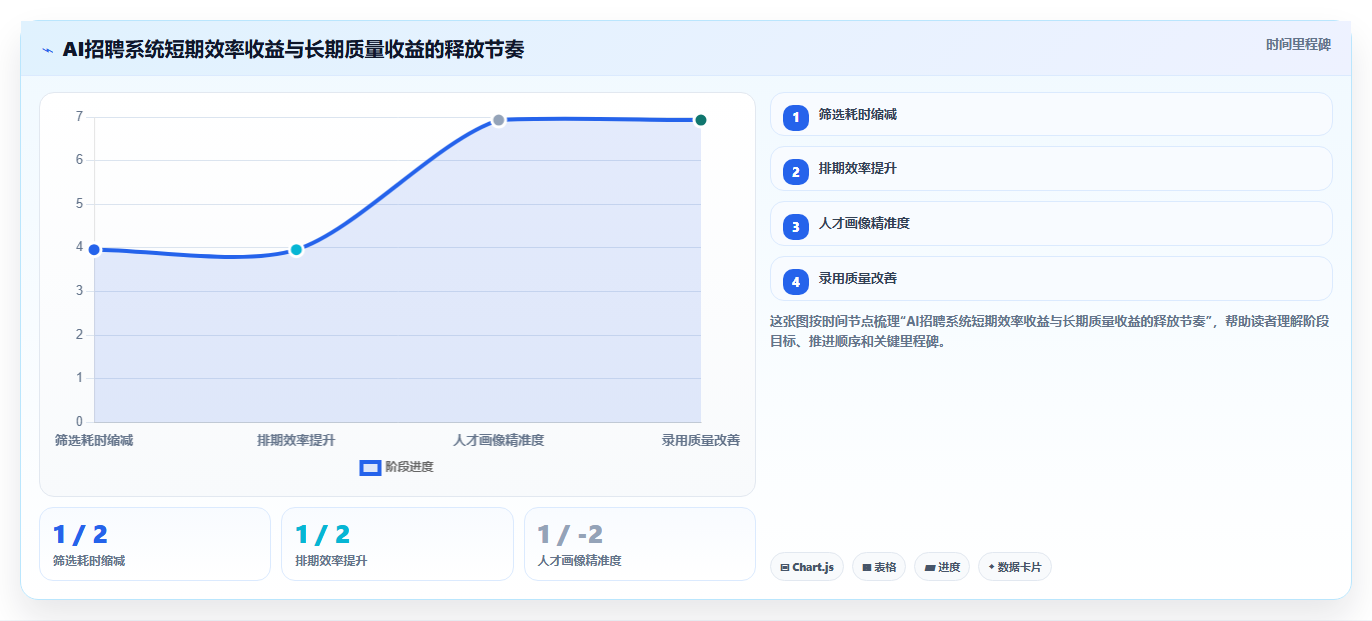Viewport: 1372px width, 621px height.
Task: Click the y-axis value 7
Action: tap(79, 116)
